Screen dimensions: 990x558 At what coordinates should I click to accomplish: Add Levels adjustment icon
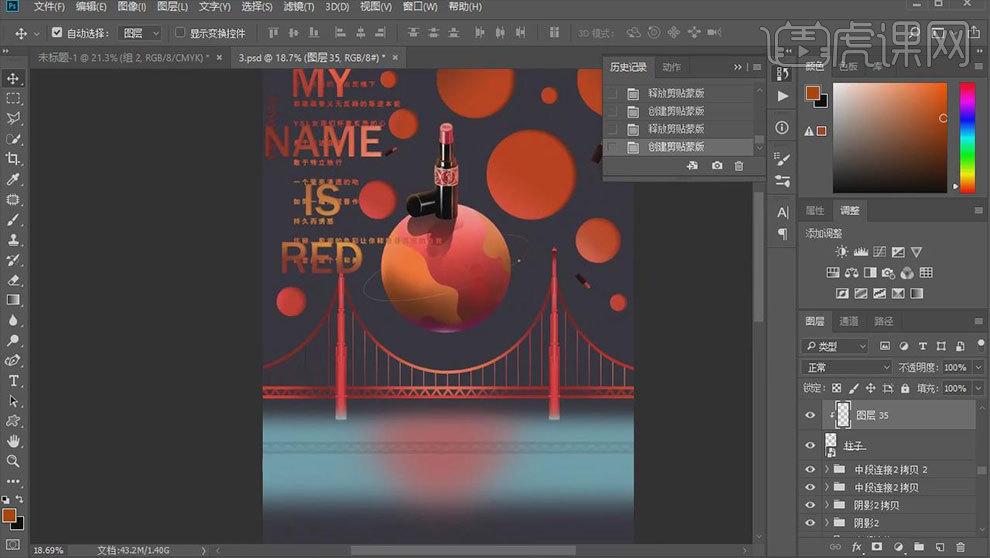pyautogui.click(x=860, y=252)
